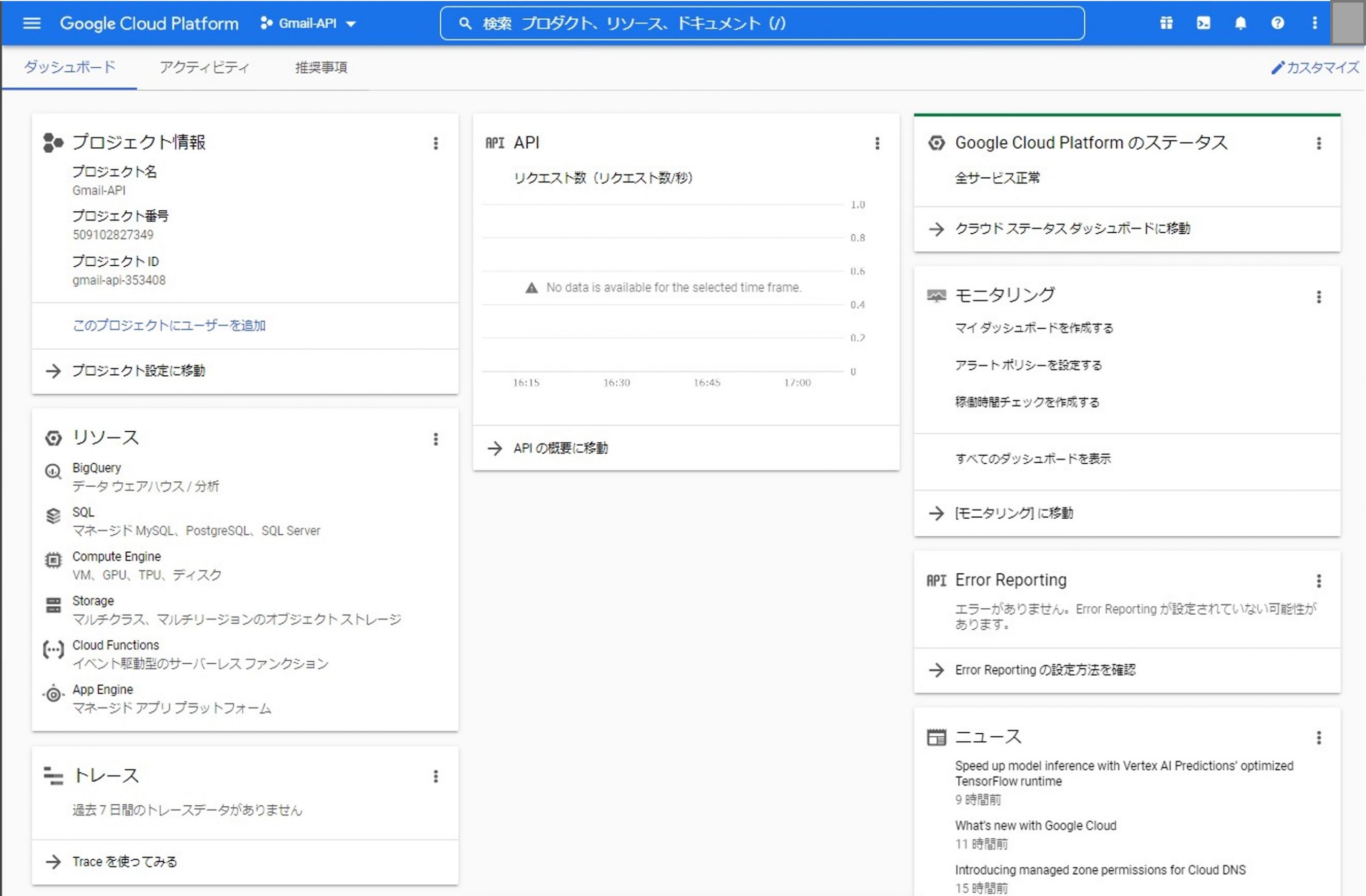This screenshot has width=1366, height=896.
Task: Click the arrow icon beside API の概要に移動
Action: (494, 448)
